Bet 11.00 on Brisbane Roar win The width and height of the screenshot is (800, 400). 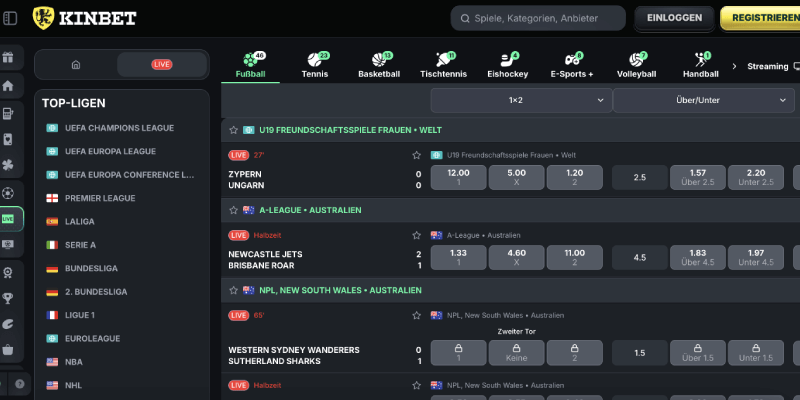click(574, 258)
